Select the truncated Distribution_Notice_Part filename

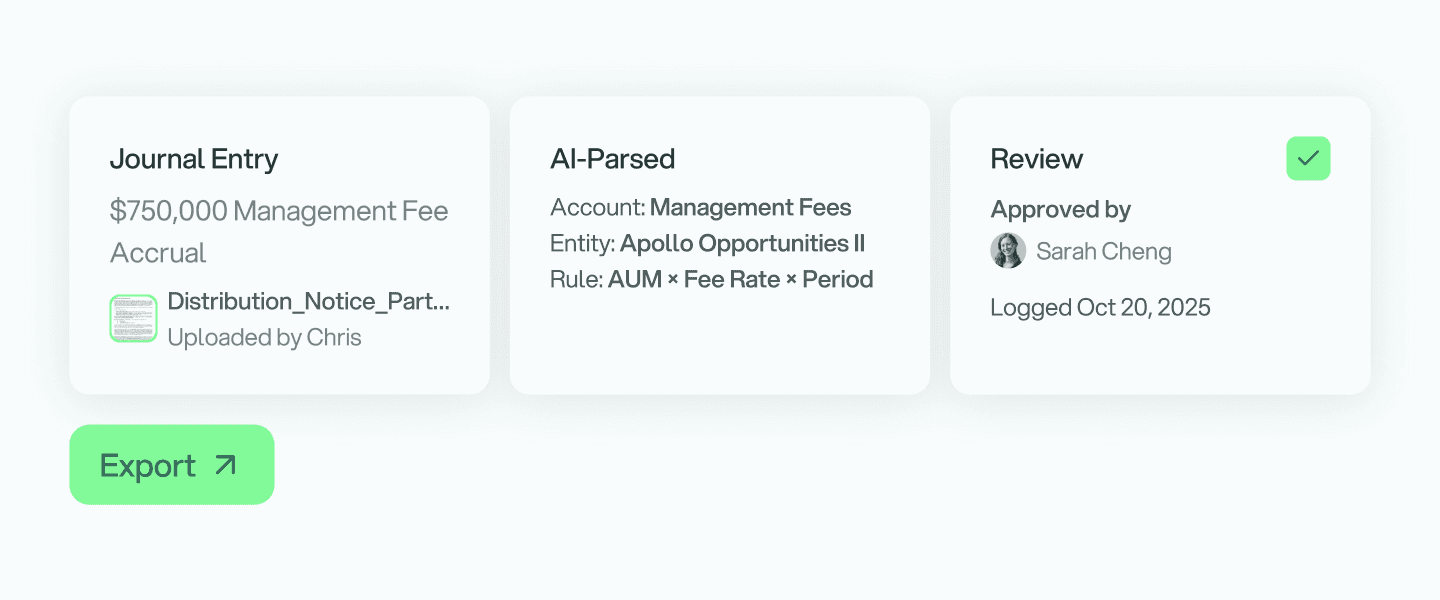(309, 301)
